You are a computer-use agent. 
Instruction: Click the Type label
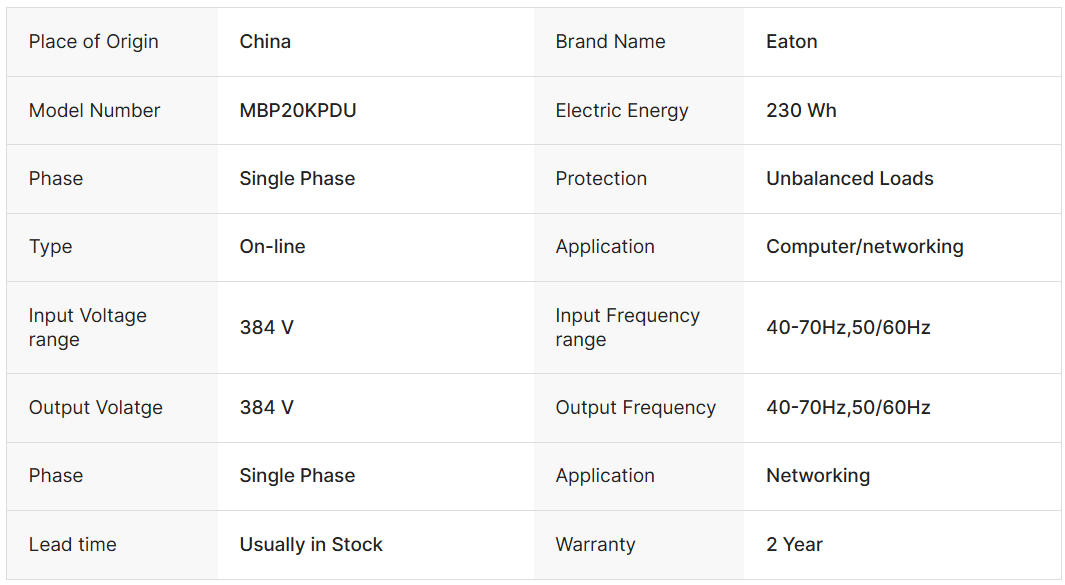pyautogui.click(x=50, y=247)
